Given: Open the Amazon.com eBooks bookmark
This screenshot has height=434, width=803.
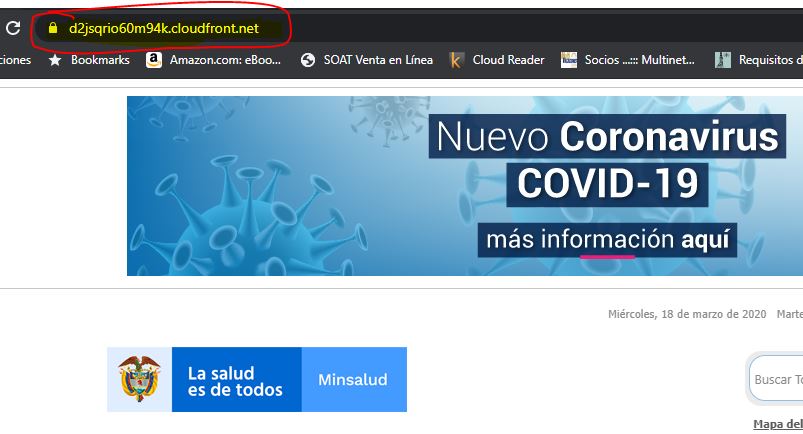Looking at the screenshot, I should click(225, 60).
